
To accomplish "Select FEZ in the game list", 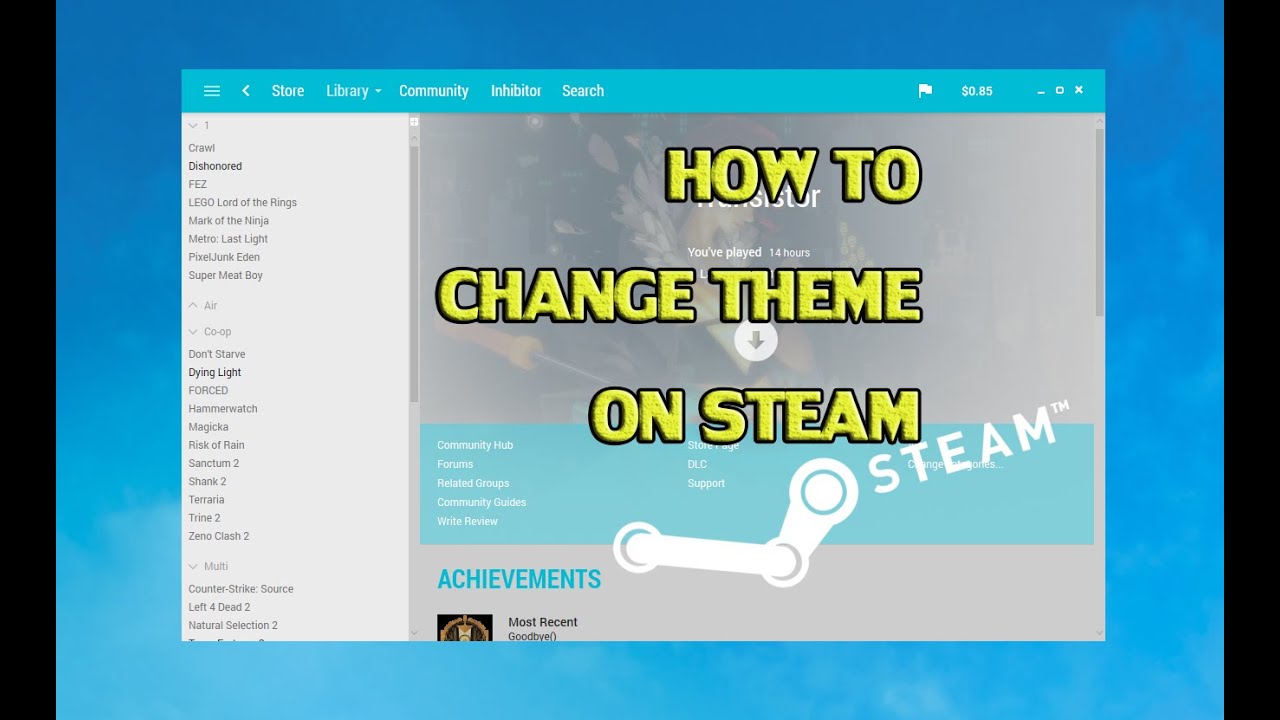I will 198,184.
